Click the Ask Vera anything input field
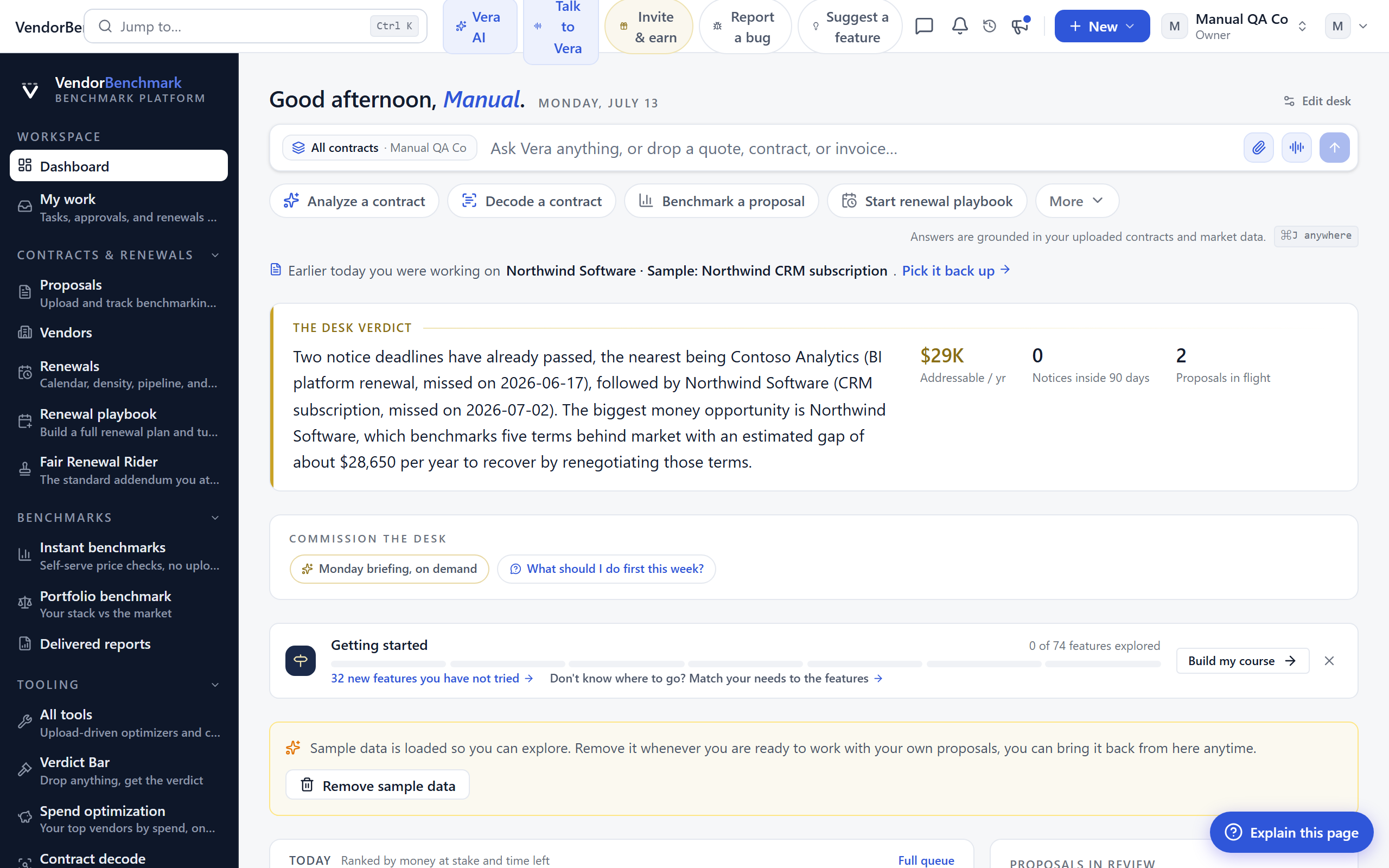 (x=861, y=149)
